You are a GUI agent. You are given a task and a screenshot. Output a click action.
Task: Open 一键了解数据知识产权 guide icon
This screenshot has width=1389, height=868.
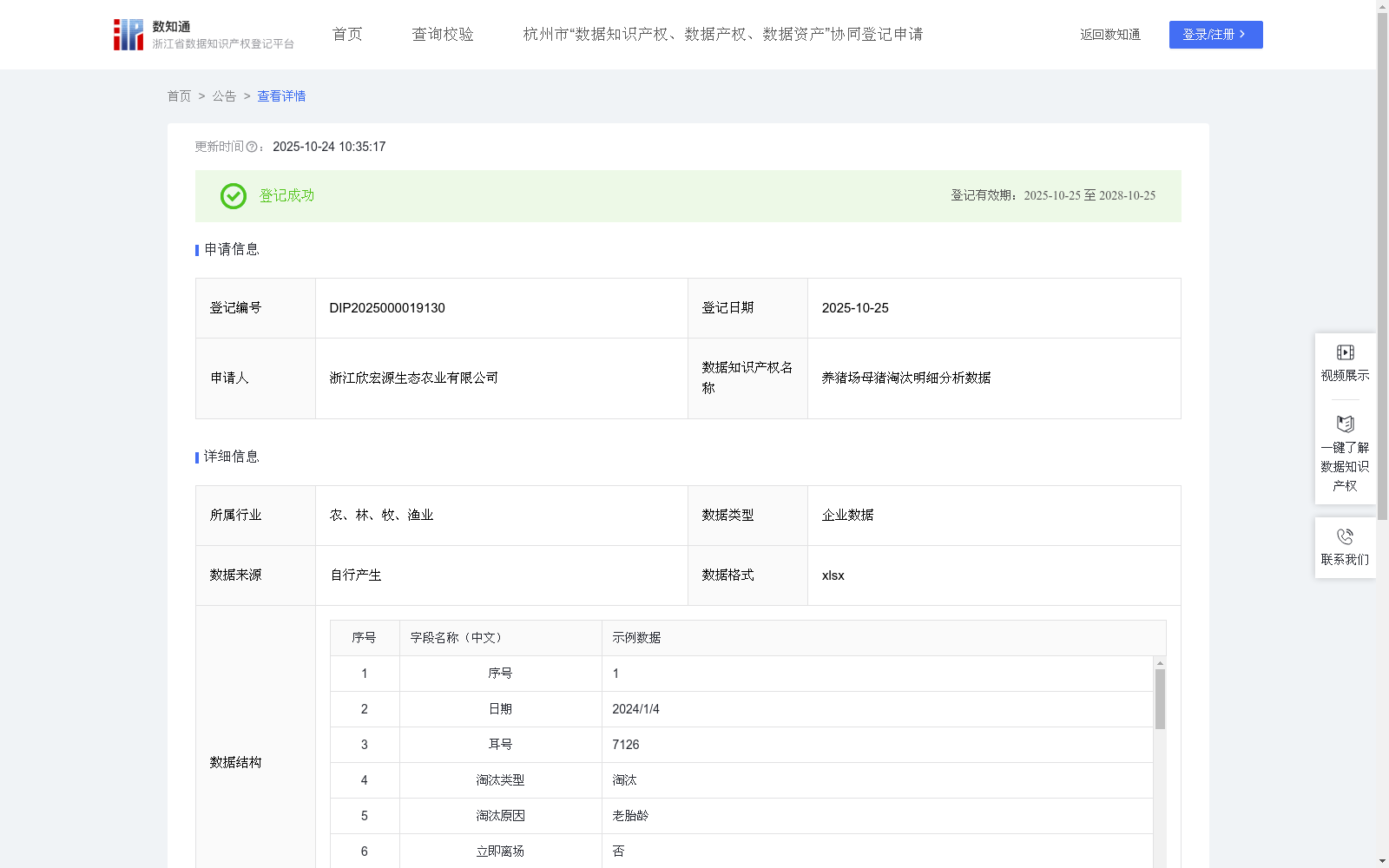[1345, 424]
